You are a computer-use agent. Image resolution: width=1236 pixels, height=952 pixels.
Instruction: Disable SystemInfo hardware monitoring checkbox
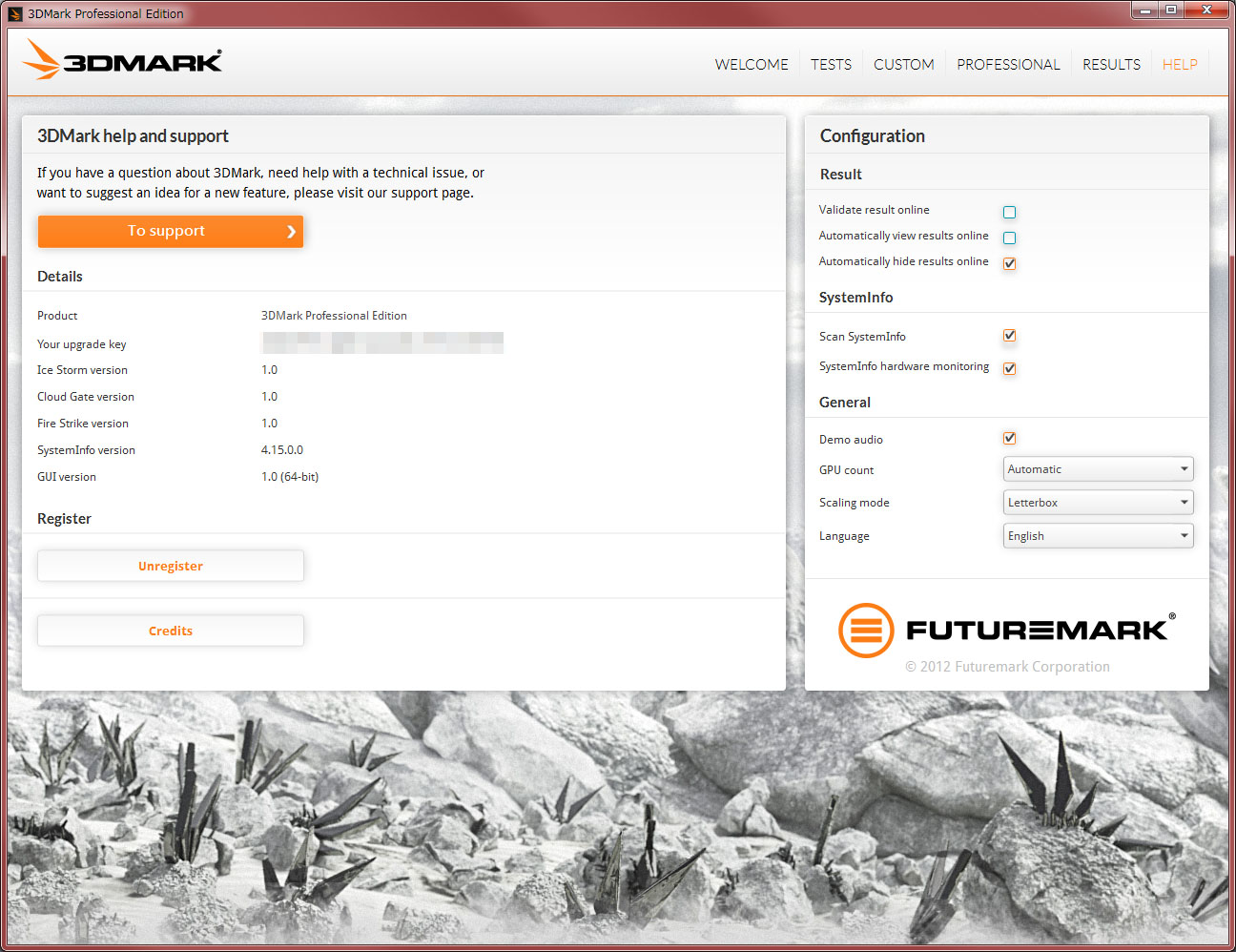coord(1009,368)
